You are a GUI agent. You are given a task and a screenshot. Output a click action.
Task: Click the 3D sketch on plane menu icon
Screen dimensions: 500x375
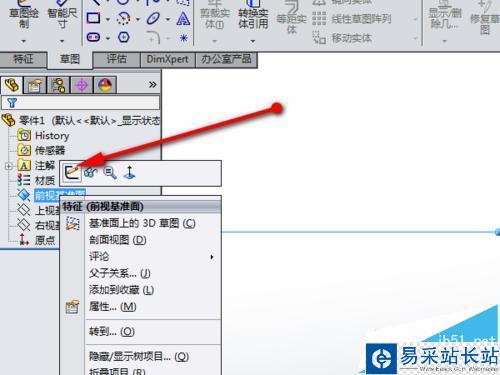(73, 223)
